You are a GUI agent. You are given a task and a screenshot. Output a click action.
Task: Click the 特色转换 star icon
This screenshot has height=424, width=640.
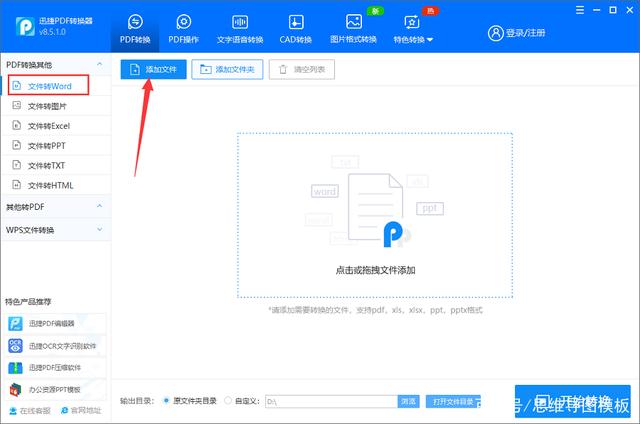411,22
